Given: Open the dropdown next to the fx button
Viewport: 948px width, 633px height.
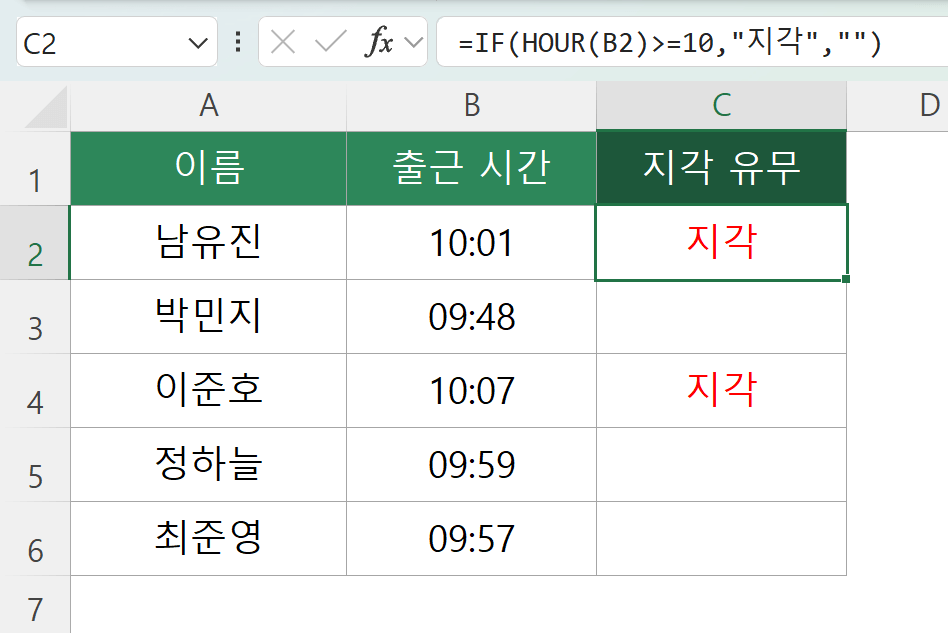Looking at the screenshot, I should coord(416,43).
